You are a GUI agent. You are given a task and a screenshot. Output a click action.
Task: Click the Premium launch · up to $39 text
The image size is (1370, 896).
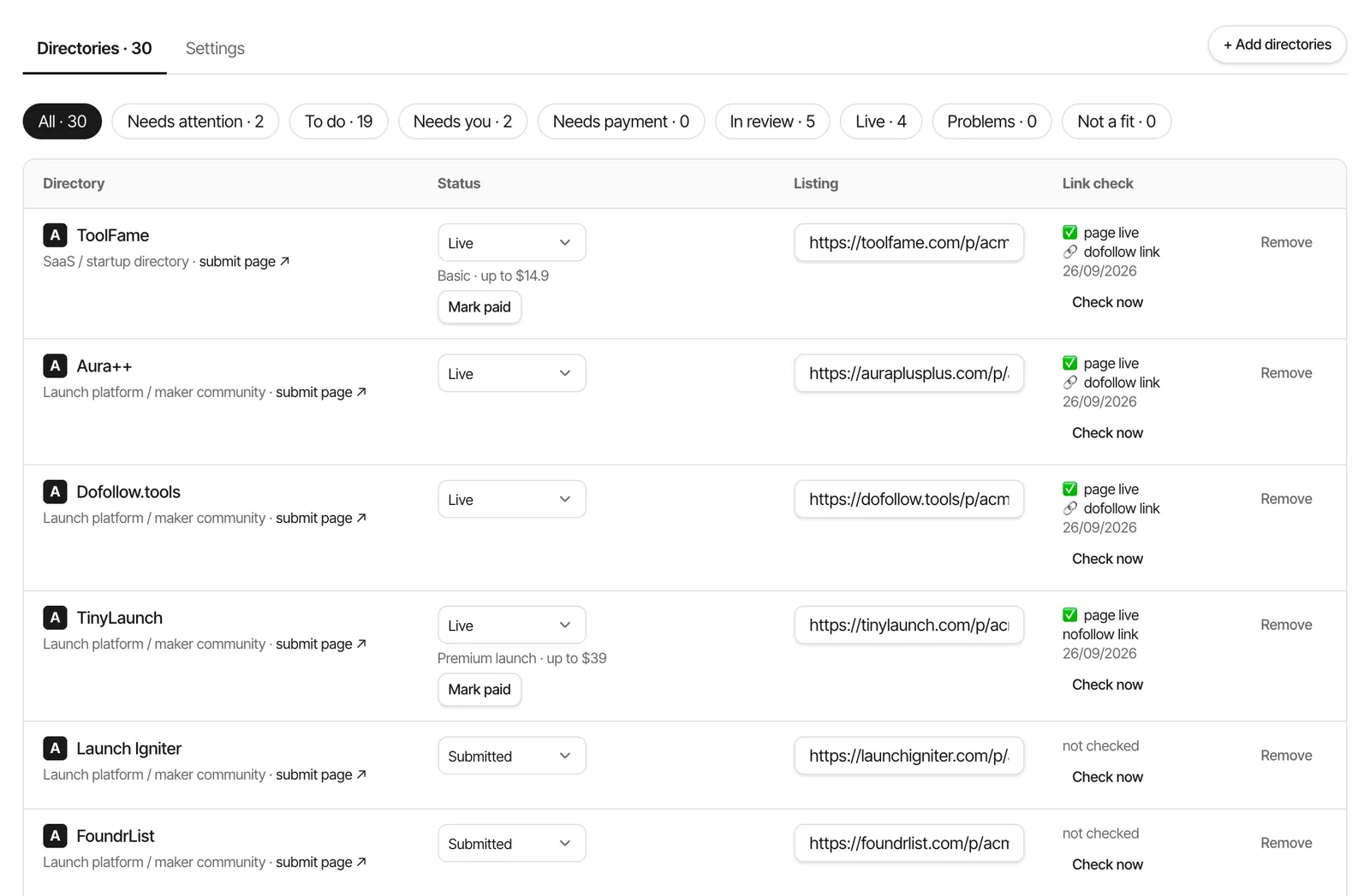point(521,658)
